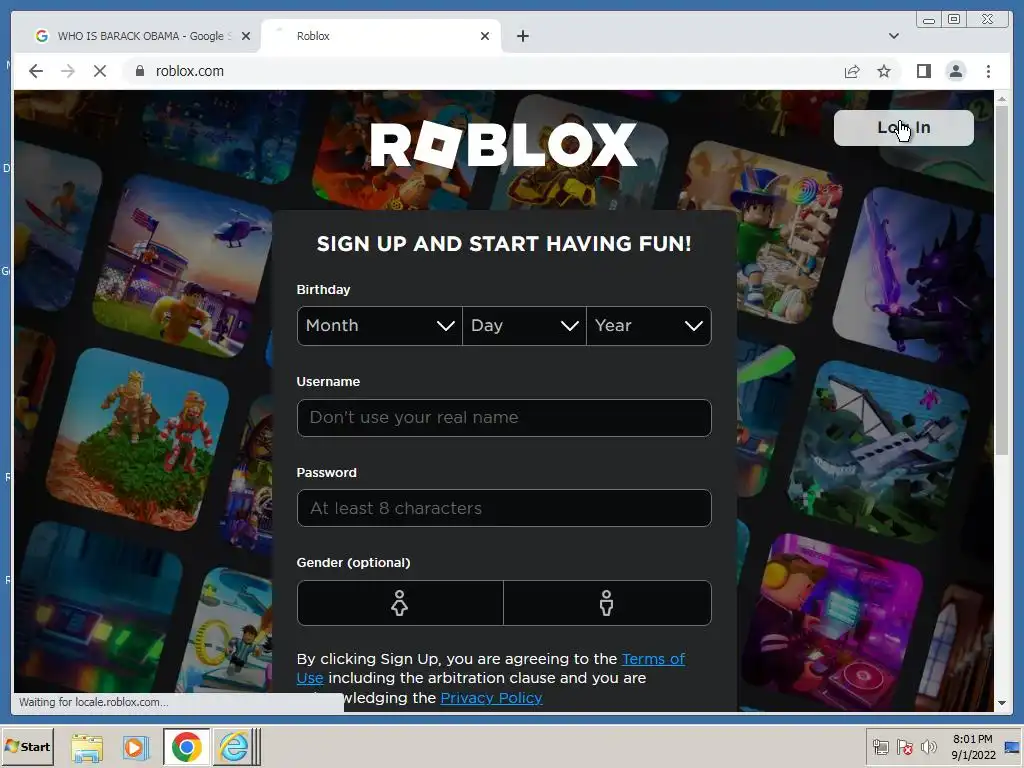Select the female gender icon
1024x768 pixels.
pos(400,603)
